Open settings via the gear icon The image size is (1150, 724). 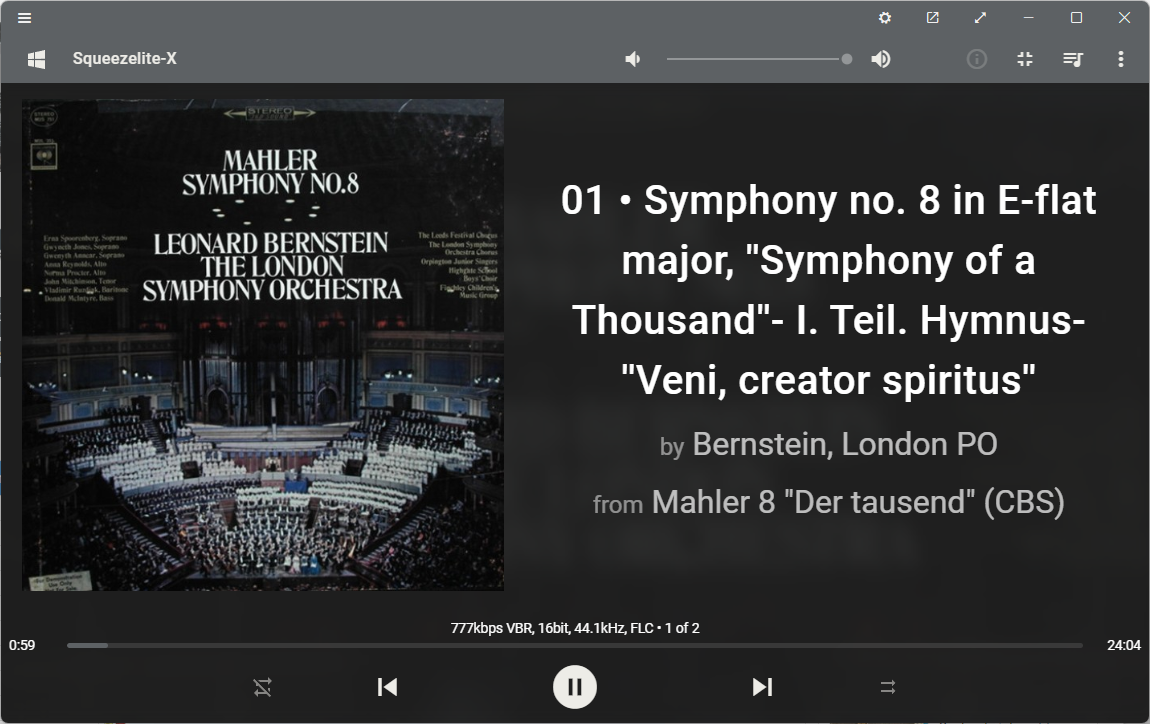[x=885, y=18]
